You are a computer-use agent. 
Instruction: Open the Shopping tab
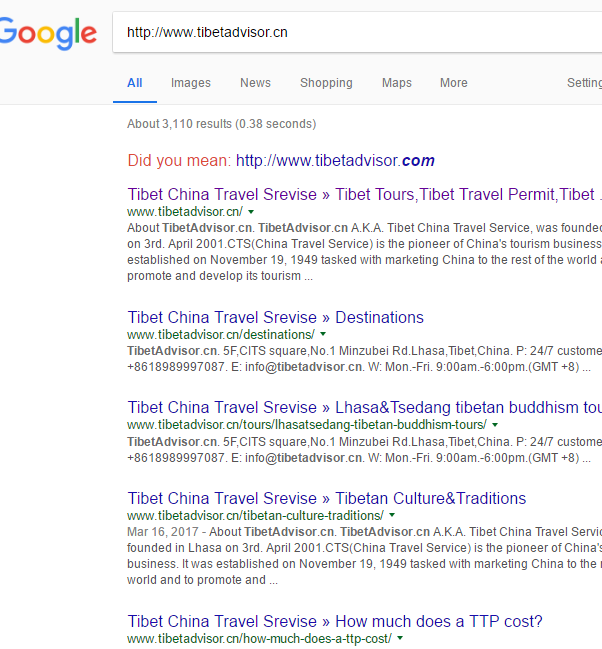(x=326, y=83)
